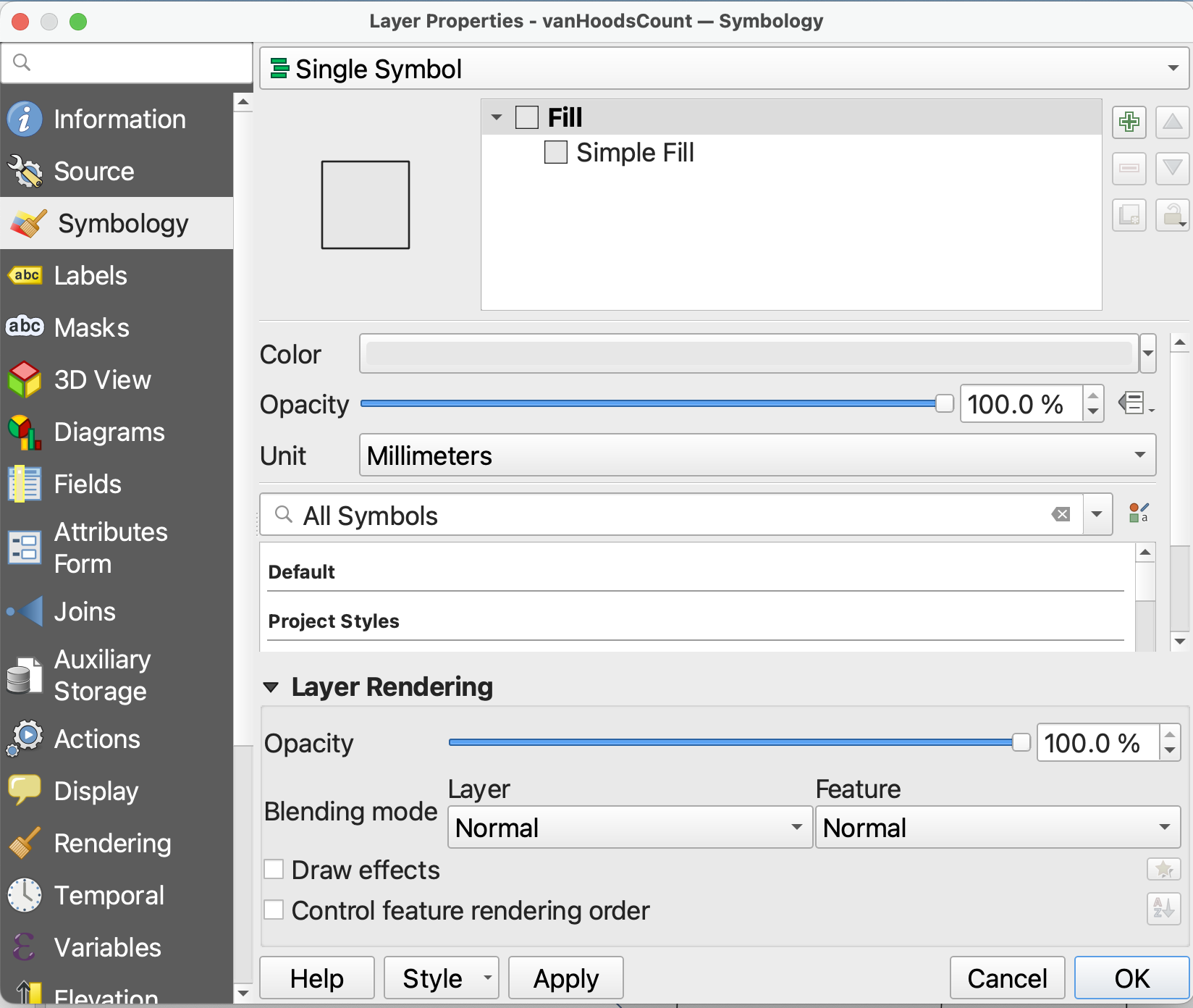The width and height of the screenshot is (1193, 1008).
Task: Click the rendering order sort icon
Action: 1163,909
